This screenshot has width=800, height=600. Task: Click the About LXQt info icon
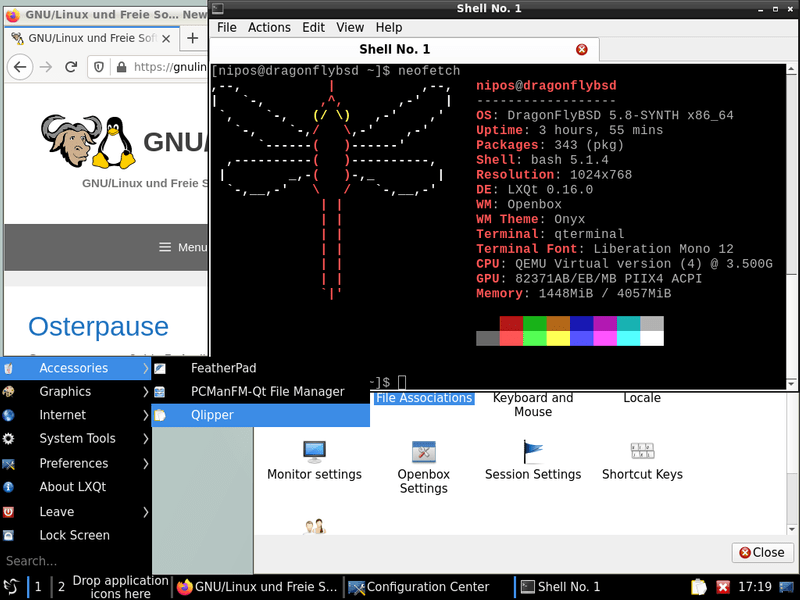click(x=8, y=487)
